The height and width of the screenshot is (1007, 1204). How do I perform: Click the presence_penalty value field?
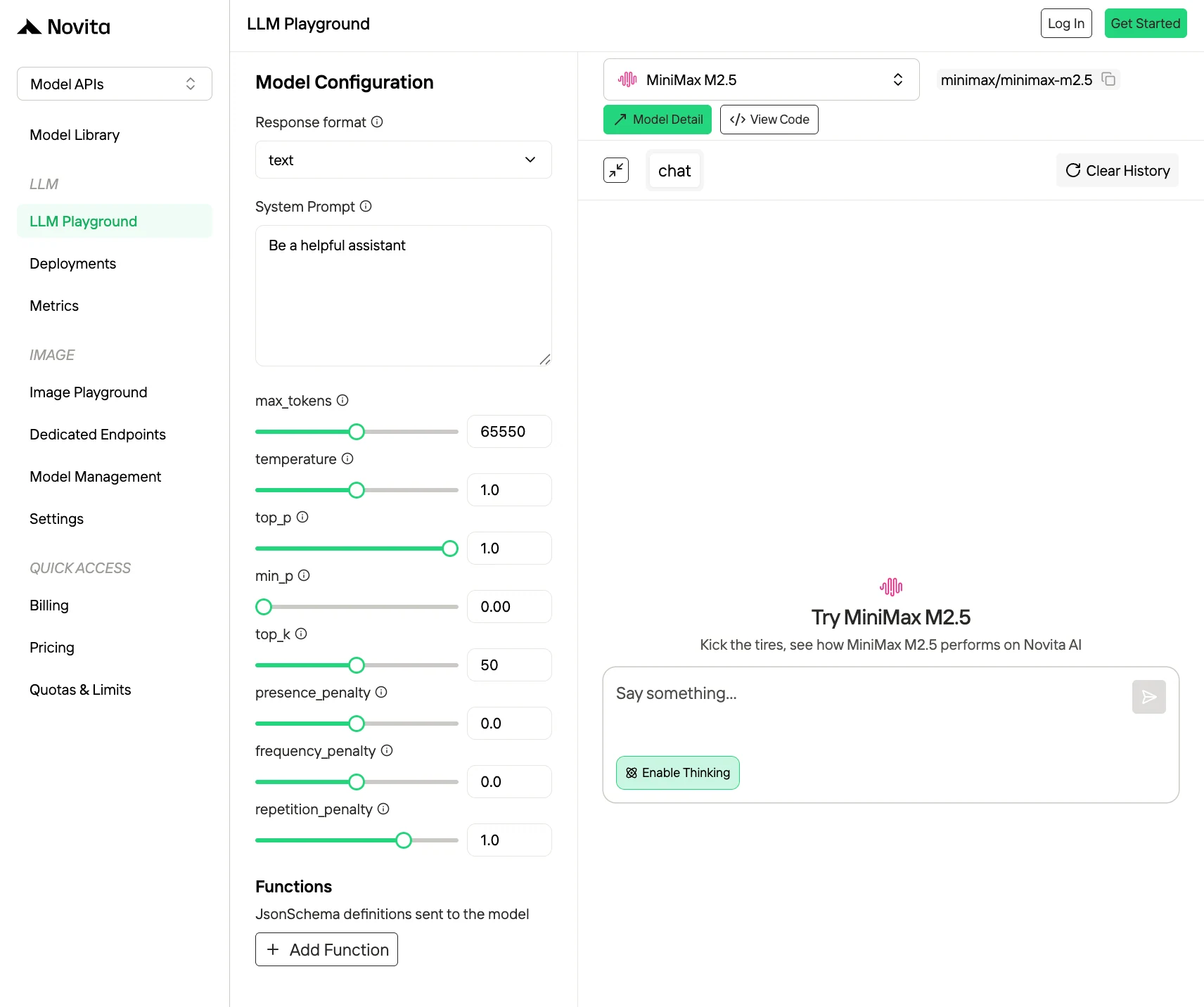[x=509, y=724]
